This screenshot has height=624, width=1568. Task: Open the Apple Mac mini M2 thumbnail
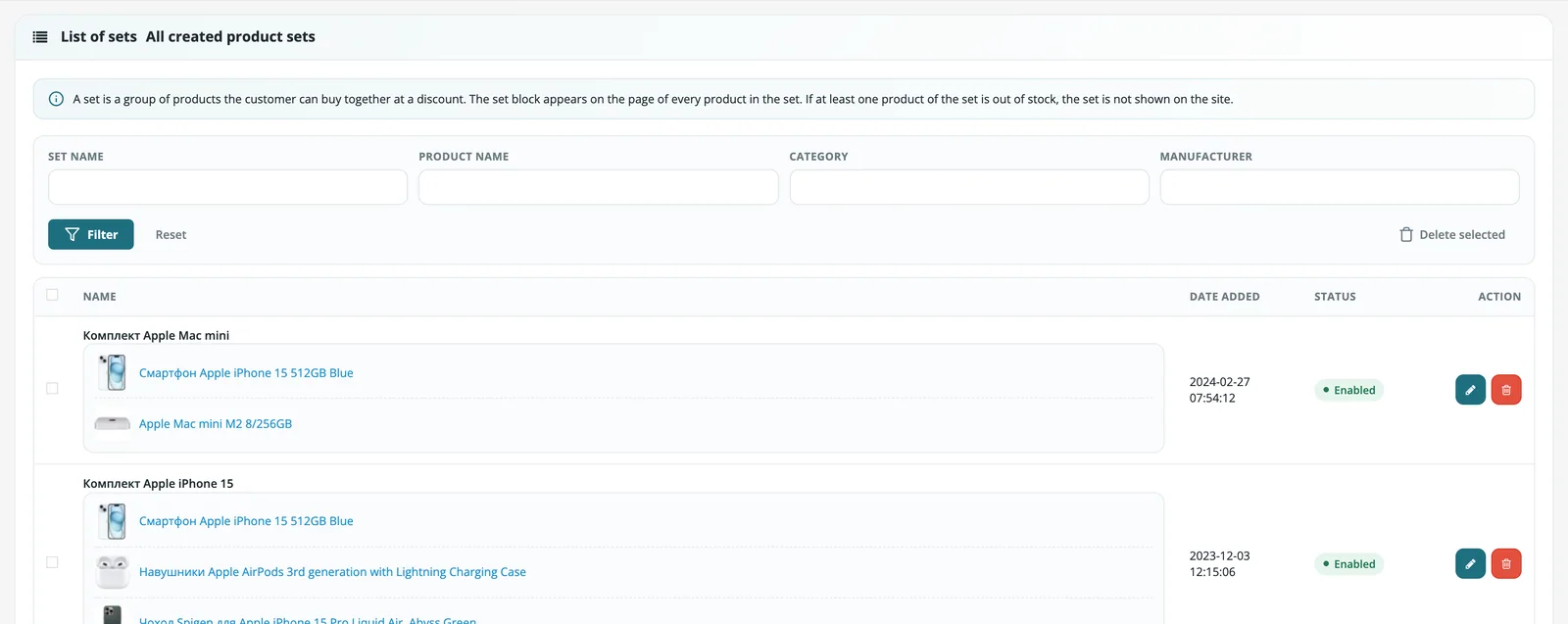[113, 424]
